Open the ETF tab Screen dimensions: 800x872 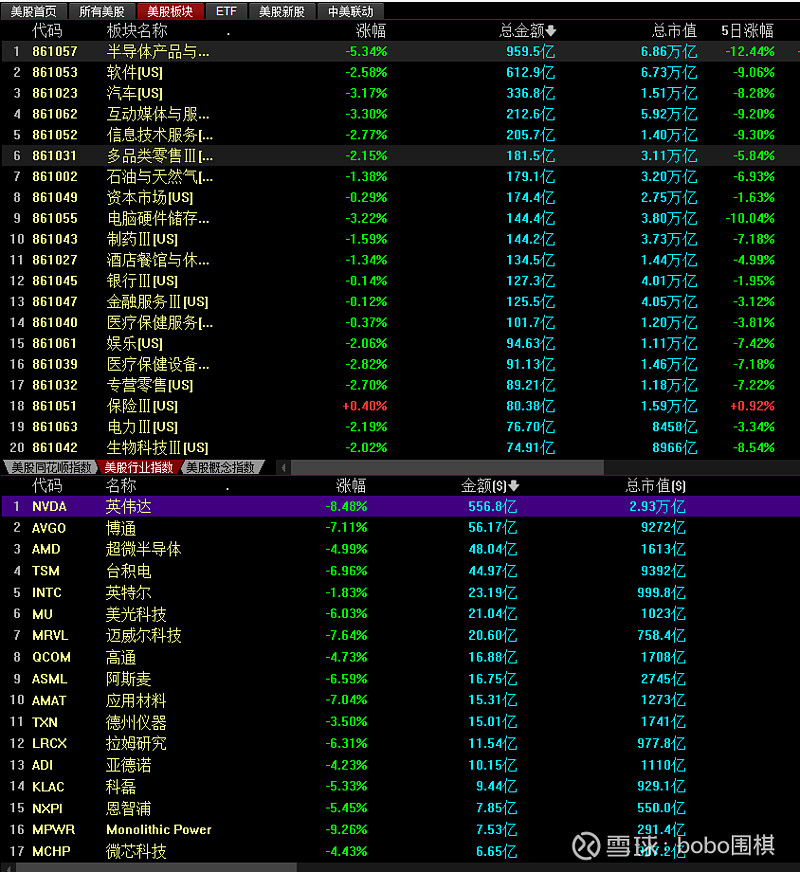[226, 11]
